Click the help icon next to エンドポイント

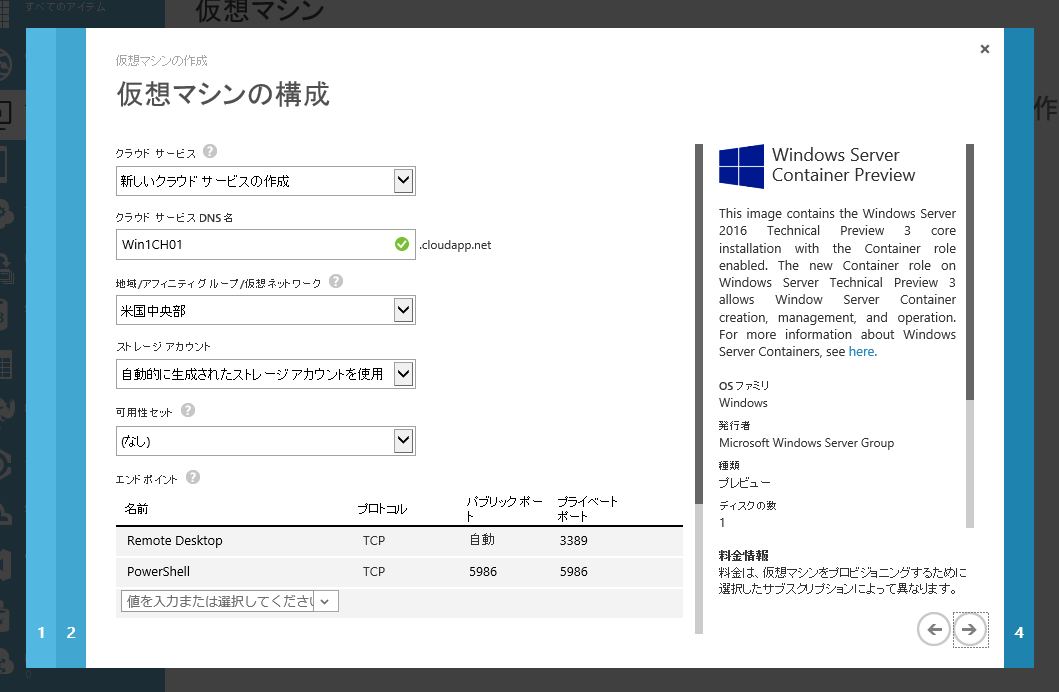(x=192, y=477)
